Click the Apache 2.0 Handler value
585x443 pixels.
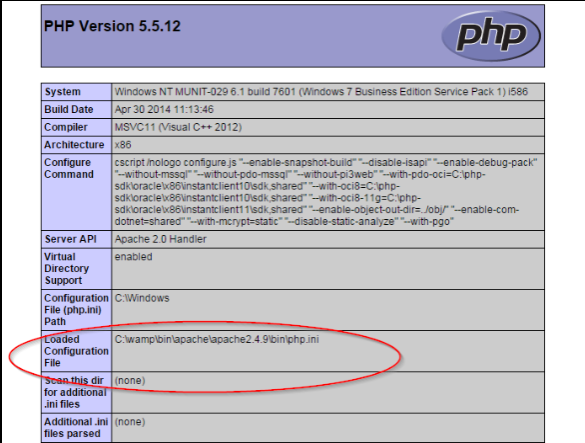coord(160,239)
